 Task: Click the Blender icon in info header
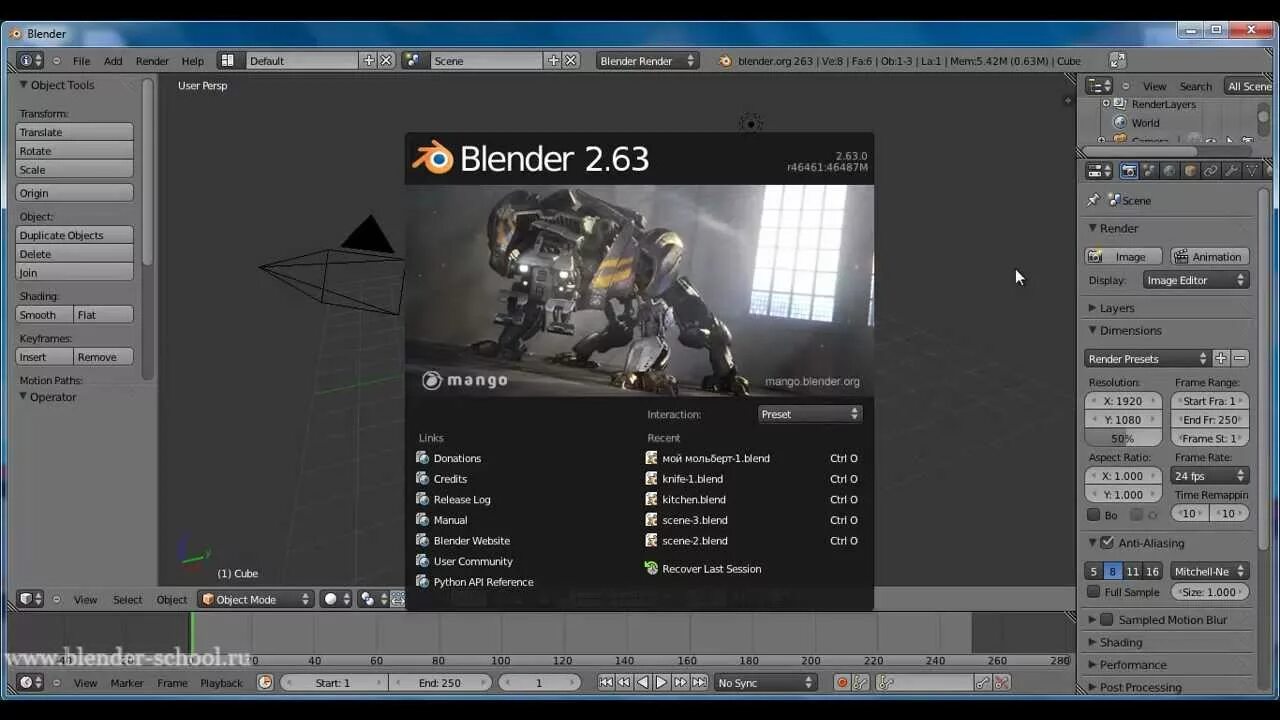click(x=726, y=61)
